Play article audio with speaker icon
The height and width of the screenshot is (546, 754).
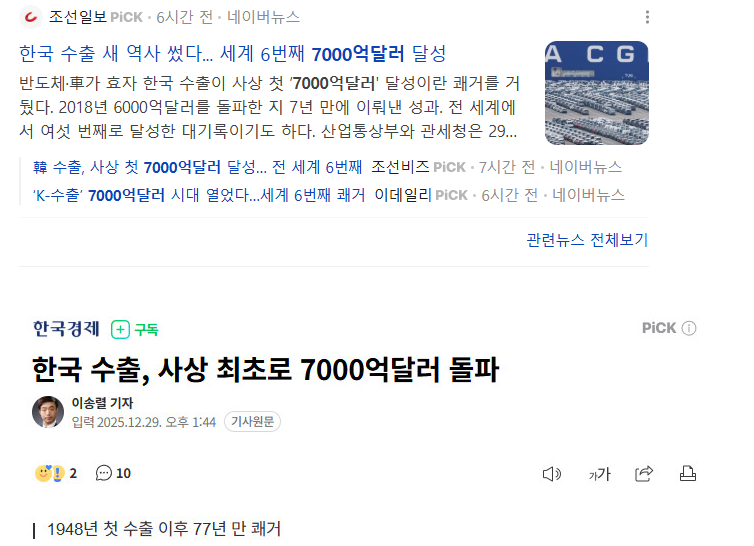point(552,474)
